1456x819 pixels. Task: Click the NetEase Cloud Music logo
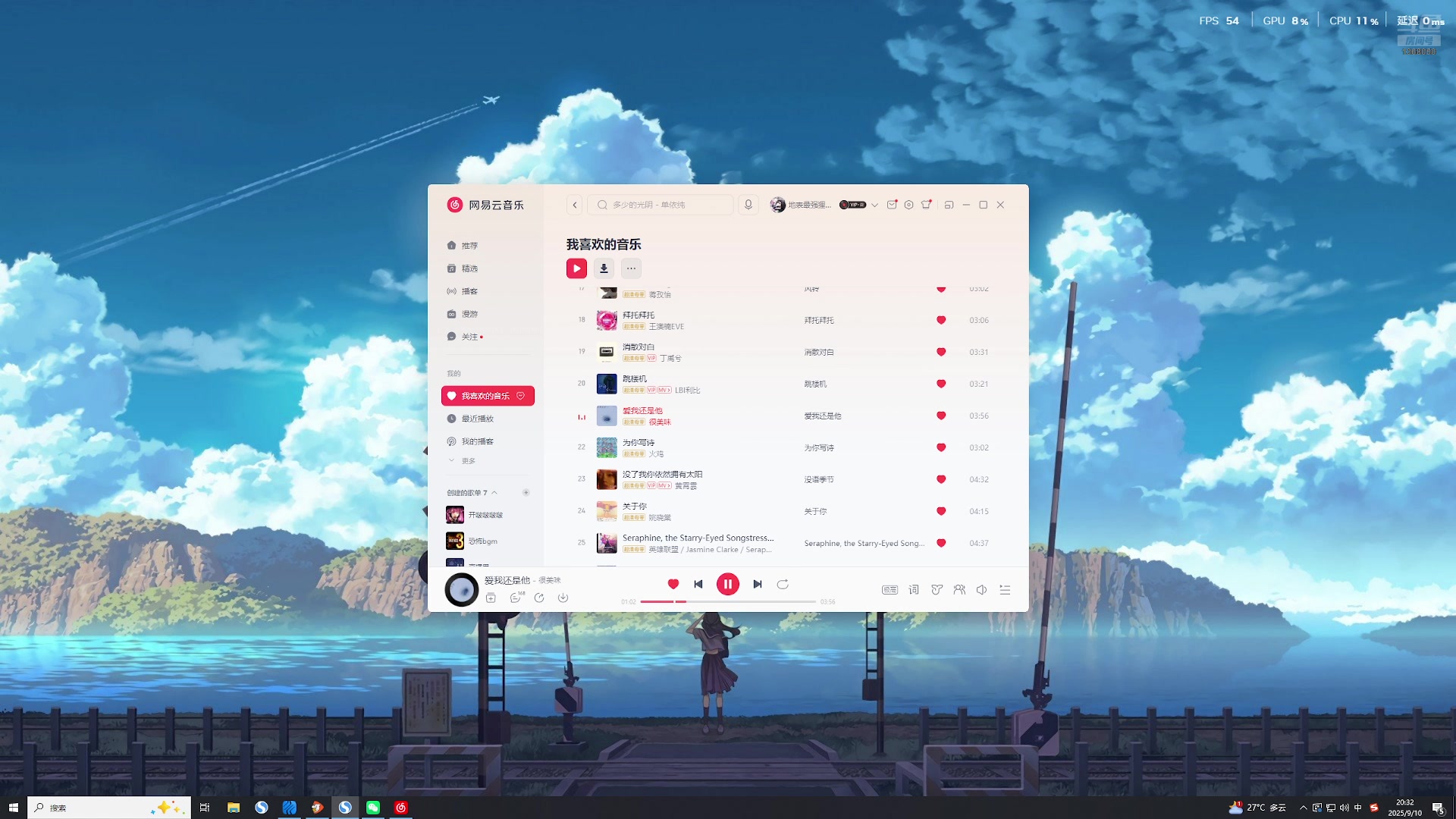point(485,205)
